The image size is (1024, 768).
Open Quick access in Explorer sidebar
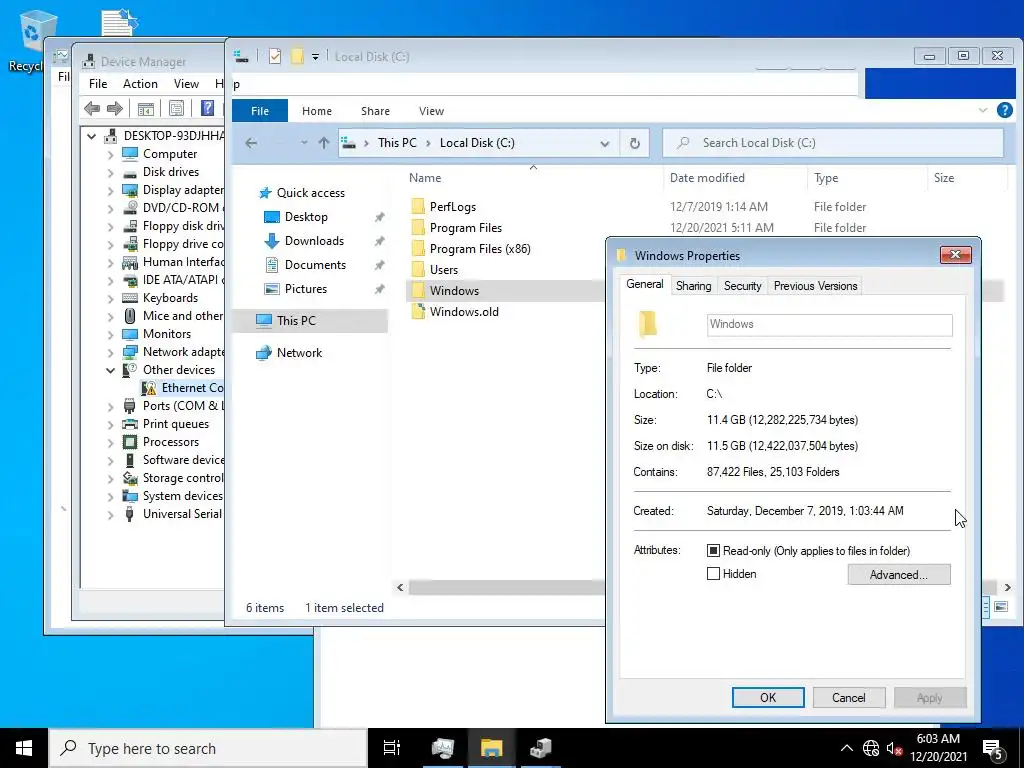pyautogui.click(x=310, y=193)
